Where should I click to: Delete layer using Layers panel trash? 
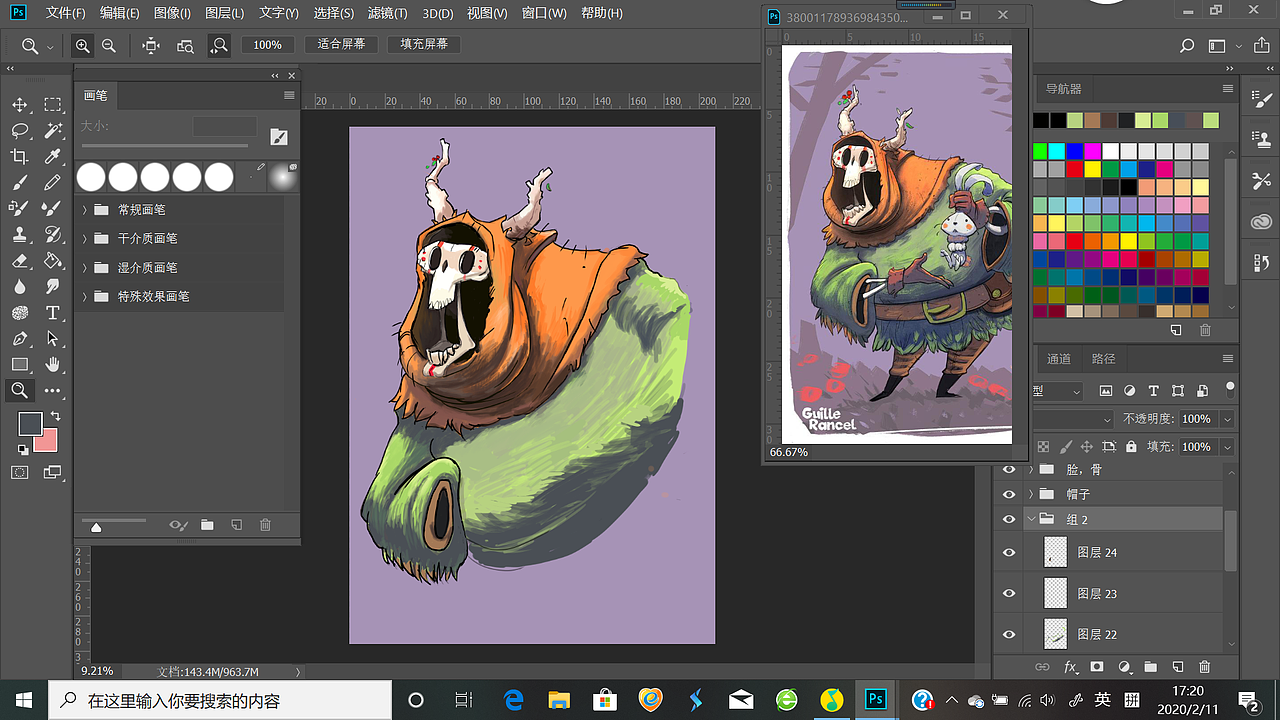[1204, 667]
